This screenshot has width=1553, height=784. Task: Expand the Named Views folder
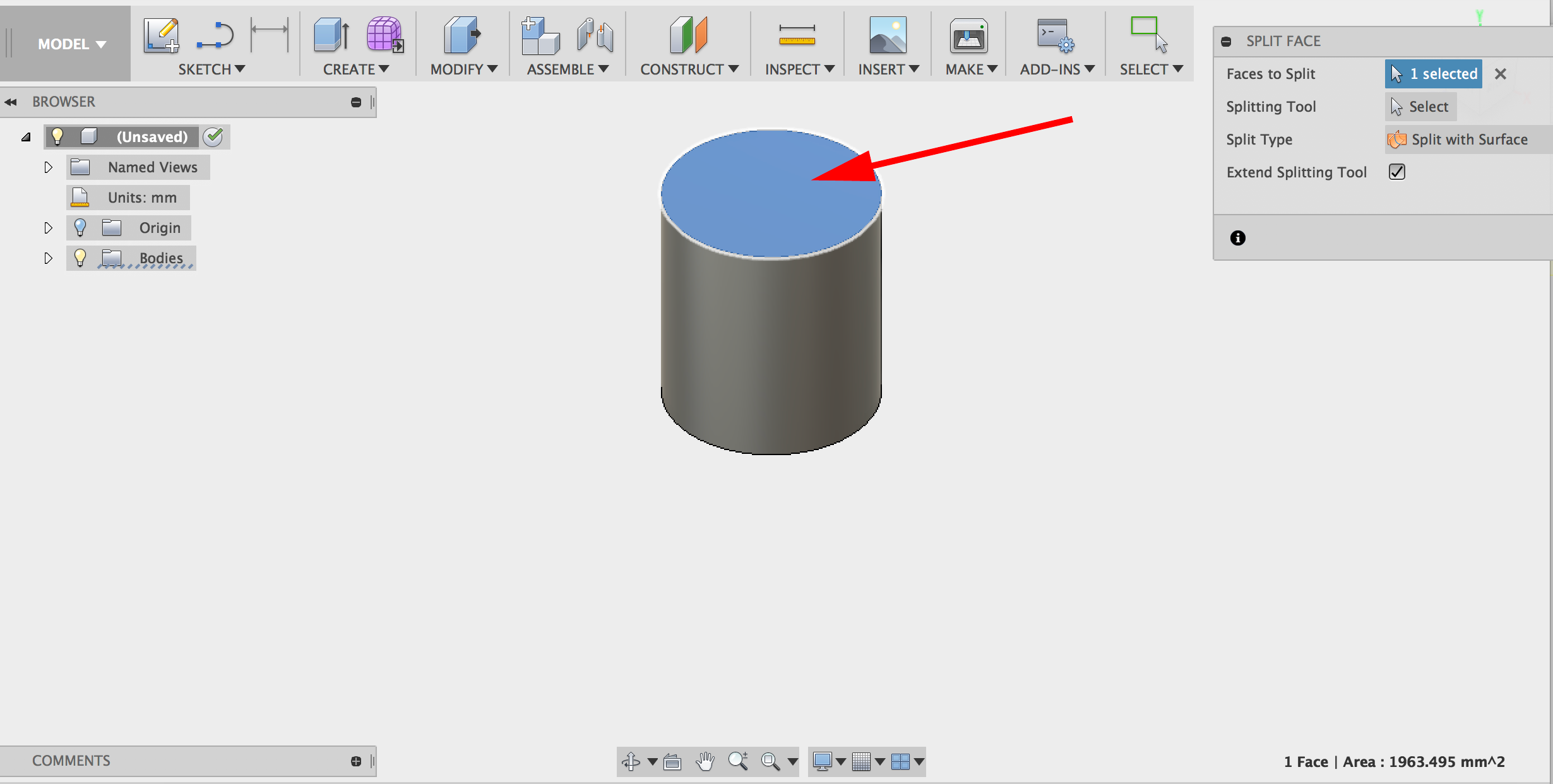(x=48, y=167)
